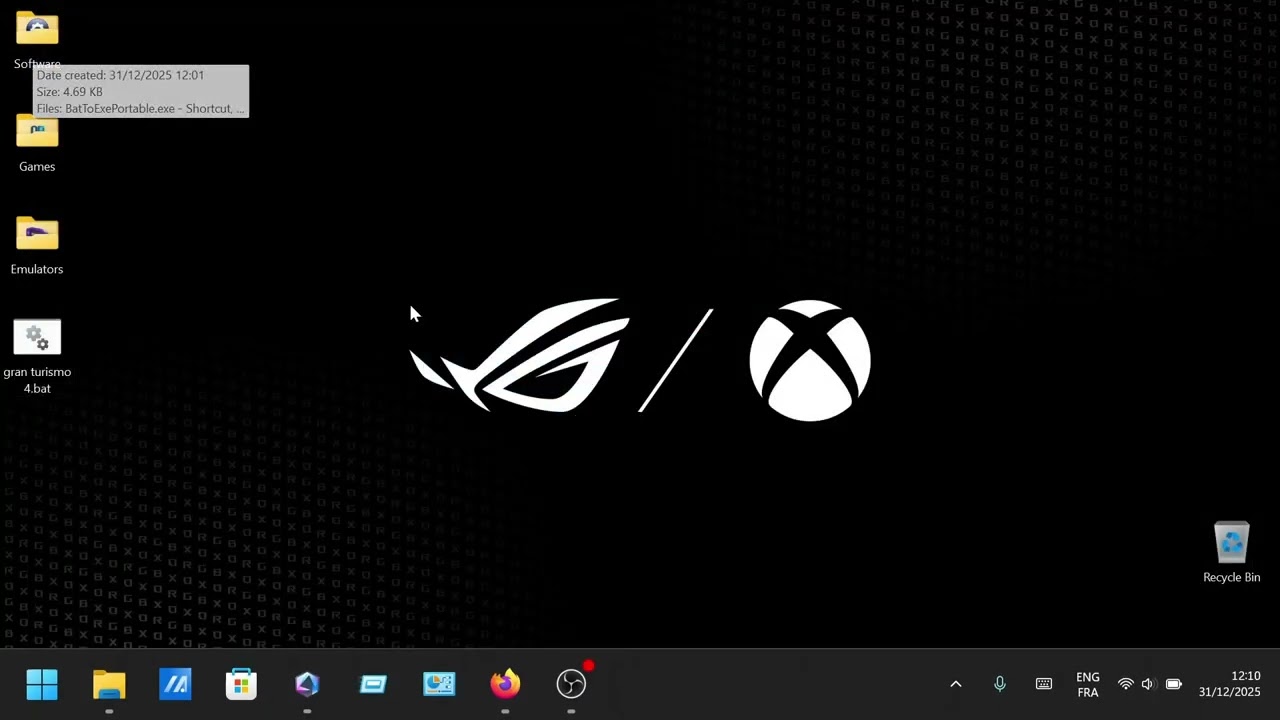
Task: Open OBS Studio from the taskbar
Action: point(571,685)
